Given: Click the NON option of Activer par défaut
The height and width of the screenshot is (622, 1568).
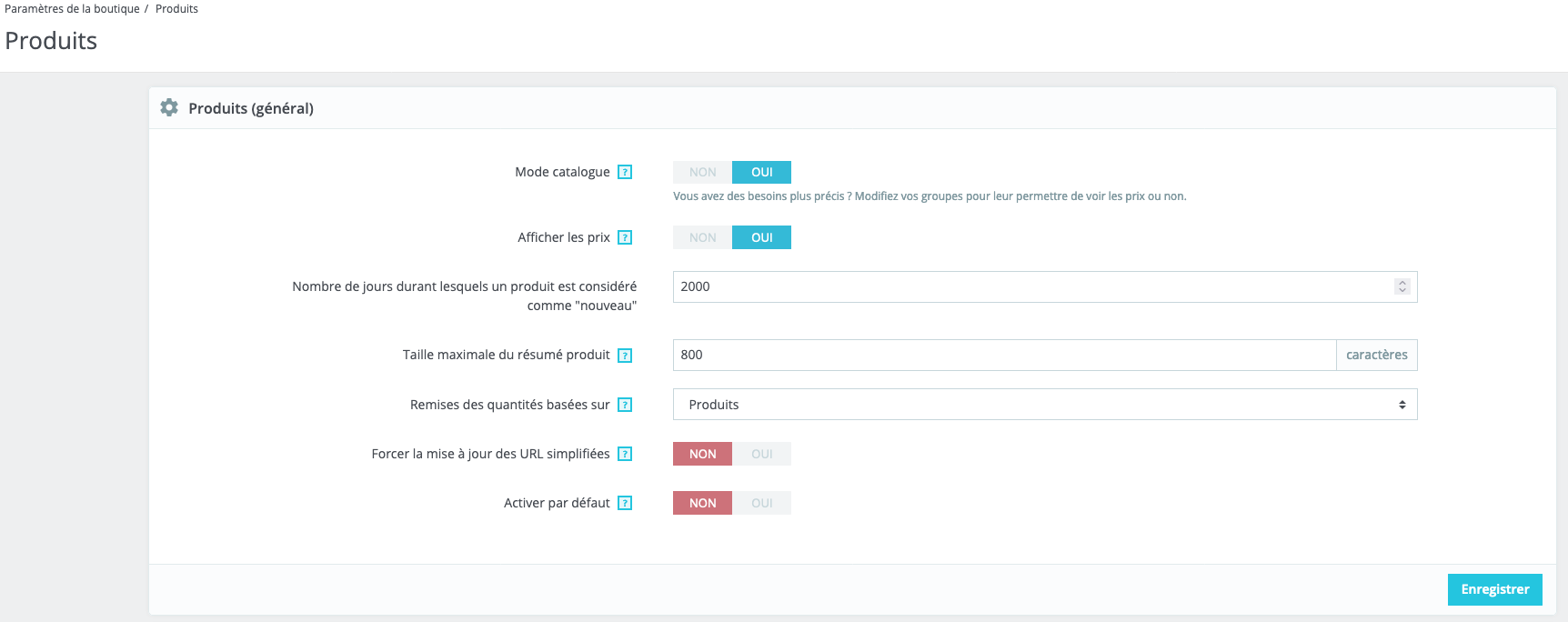Looking at the screenshot, I should click(702, 503).
